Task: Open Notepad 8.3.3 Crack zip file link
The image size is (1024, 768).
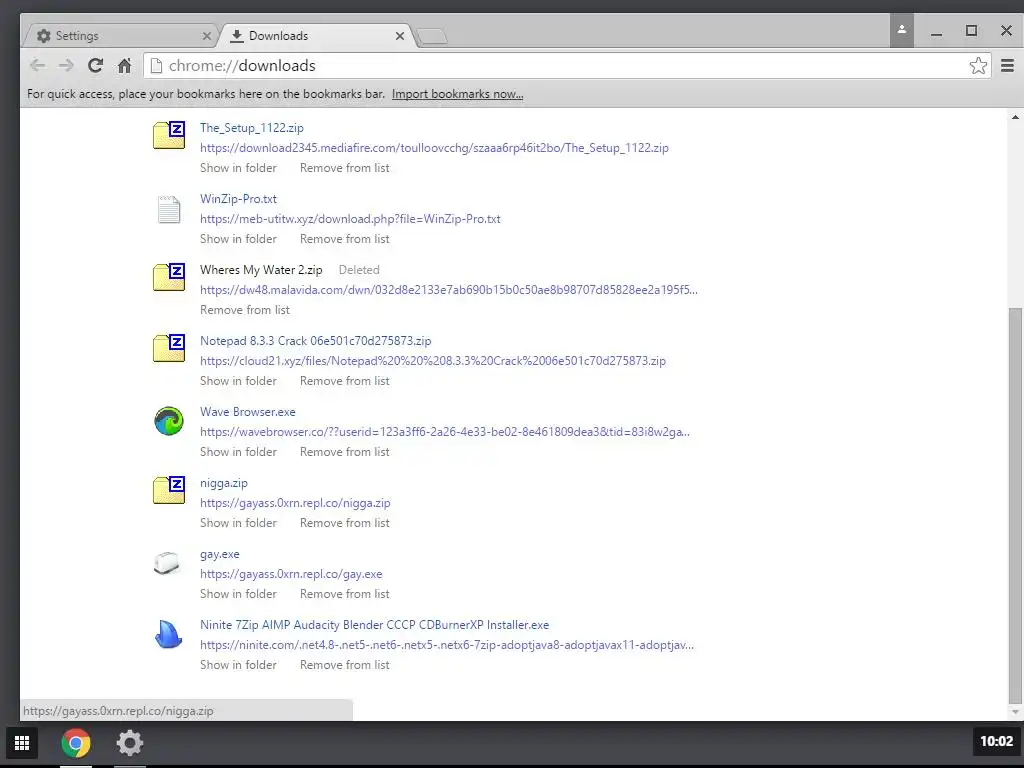Action: pos(315,341)
